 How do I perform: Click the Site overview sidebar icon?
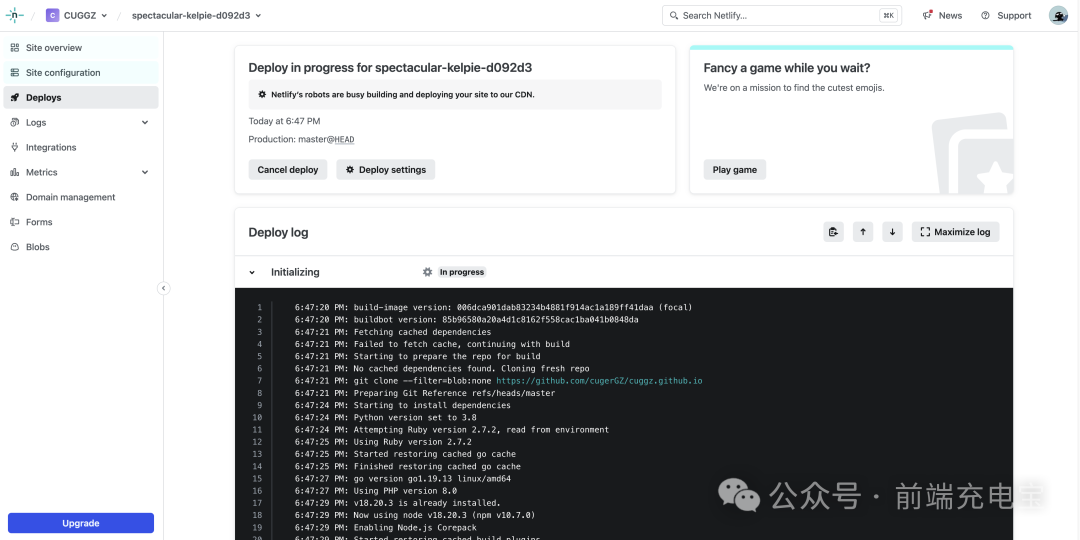(x=14, y=48)
